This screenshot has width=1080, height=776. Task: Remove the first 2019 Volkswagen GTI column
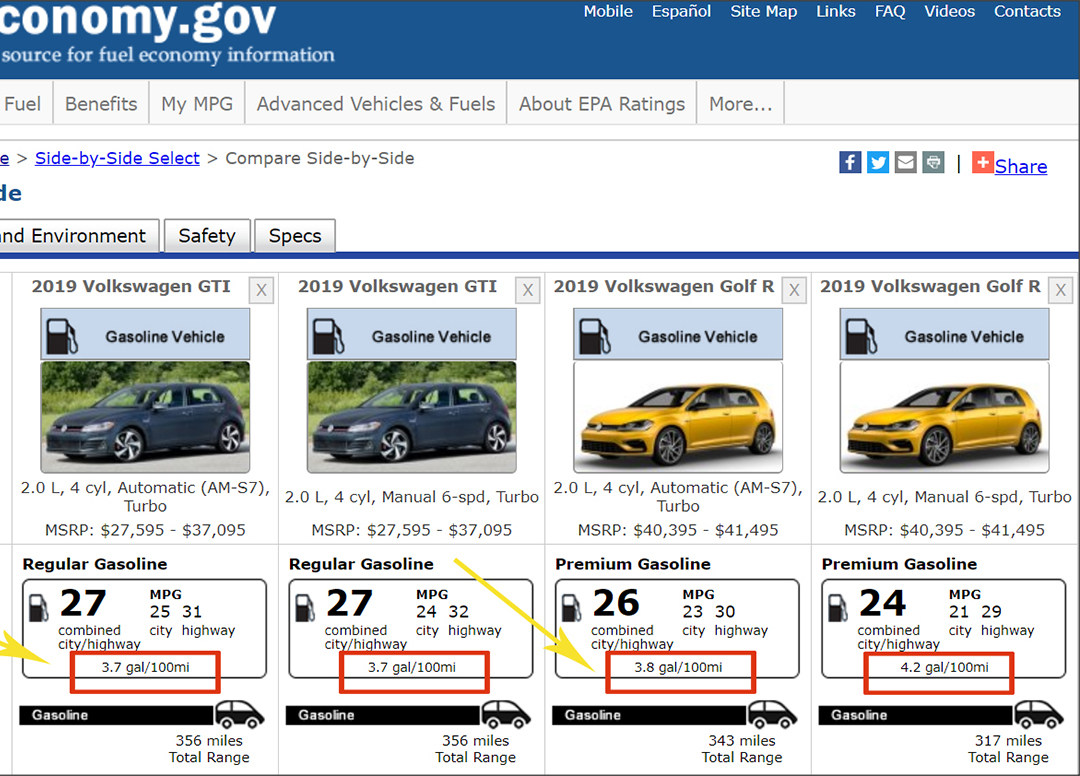click(261, 290)
